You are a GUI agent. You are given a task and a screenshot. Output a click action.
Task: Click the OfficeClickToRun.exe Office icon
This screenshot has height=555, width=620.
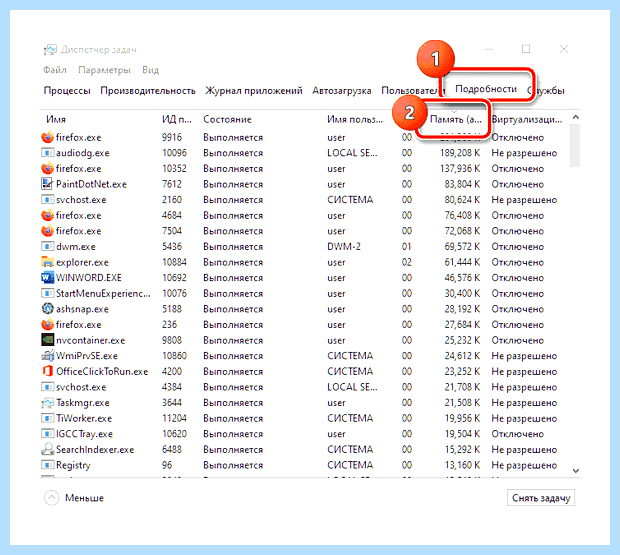(x=47, y=371)
